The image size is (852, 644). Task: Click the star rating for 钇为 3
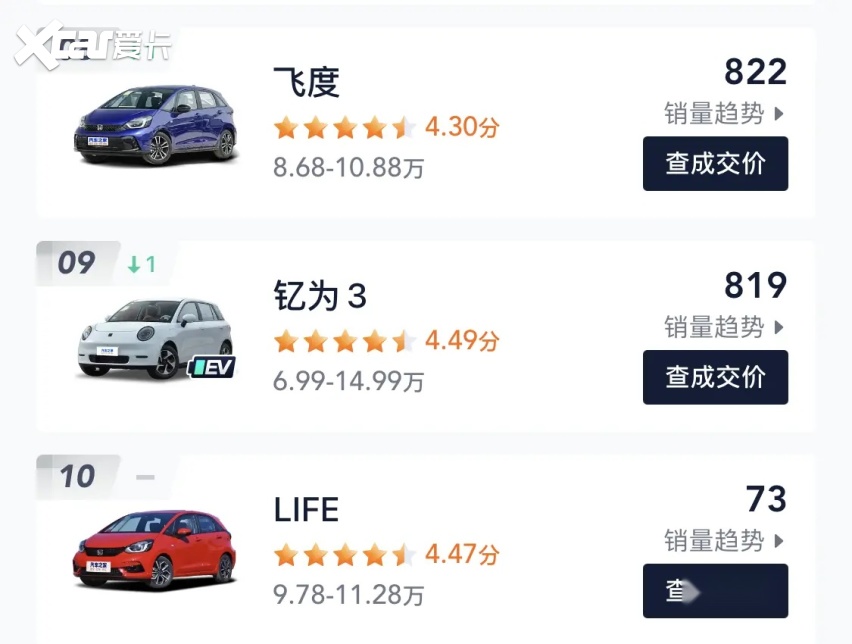tap(345, 342)
